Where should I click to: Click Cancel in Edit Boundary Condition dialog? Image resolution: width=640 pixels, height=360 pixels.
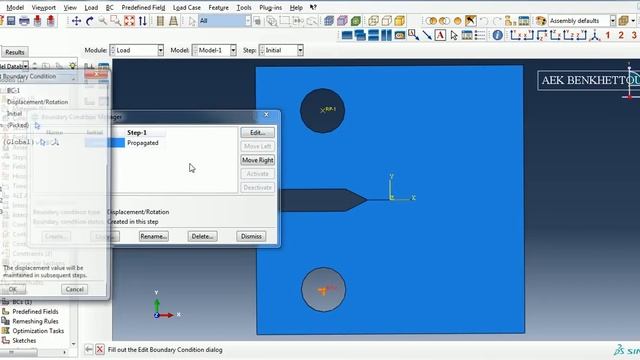pyautogui.click(x=75, y=289)
